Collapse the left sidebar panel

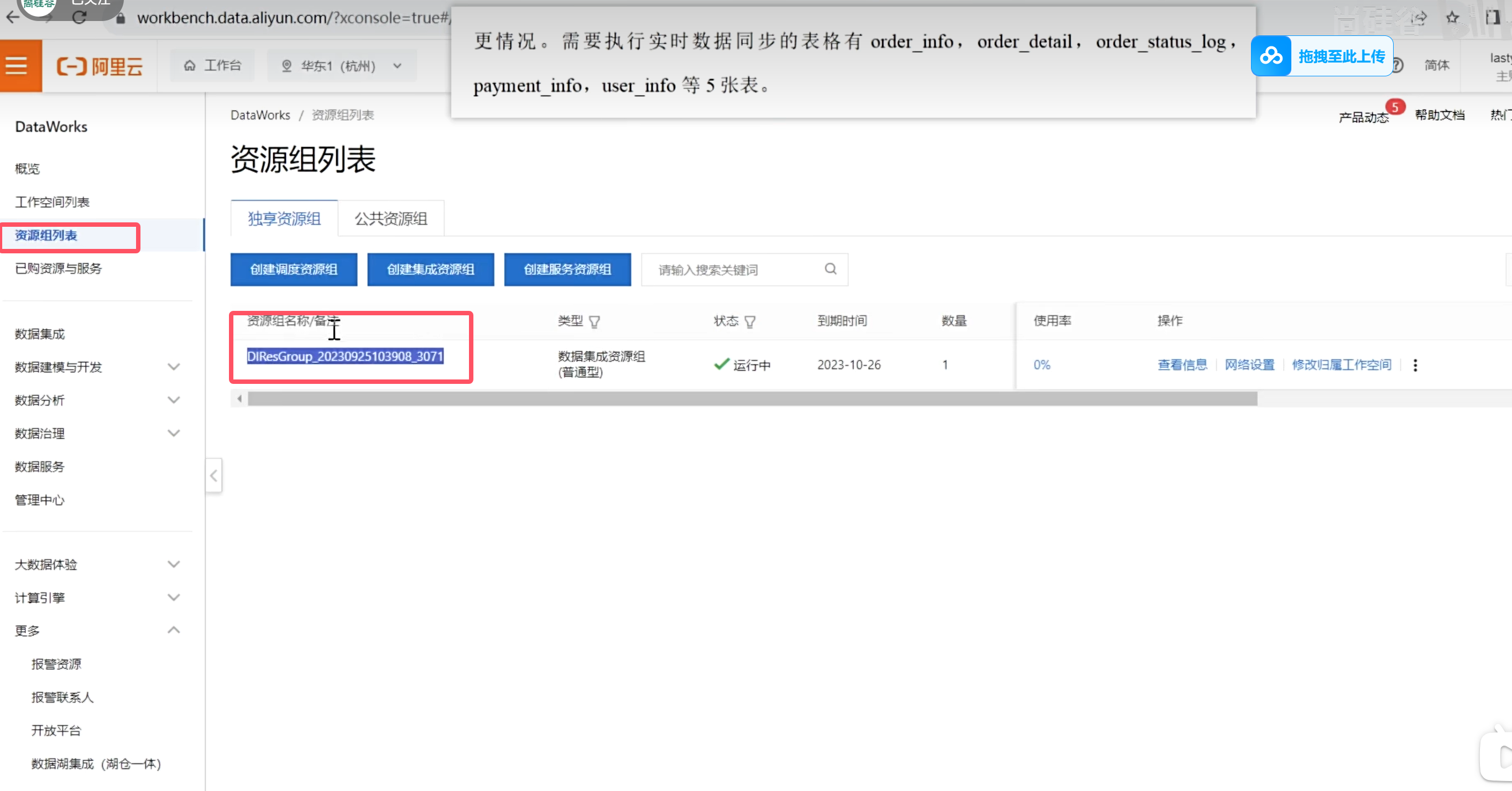(213, 475)
